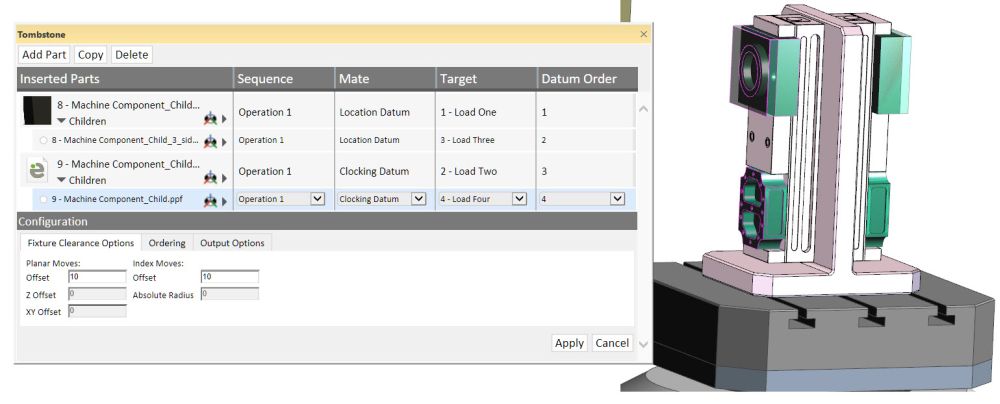Click the transform icon on Child_3_sid row
The width and height of the screenshot is (1000, 404).
pos(210,141)
